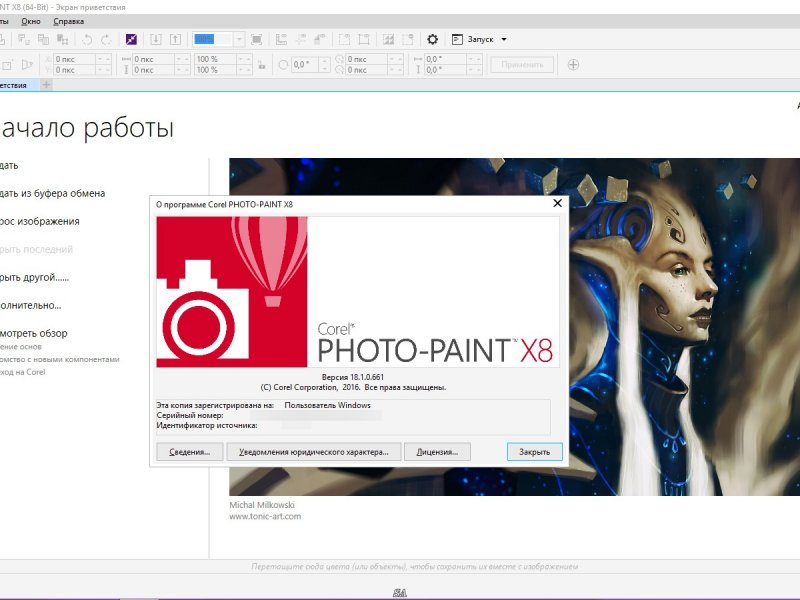Click the 'рос изображения' link
The height and width of the screenshot is (600, 800).
tap(39, 221)
